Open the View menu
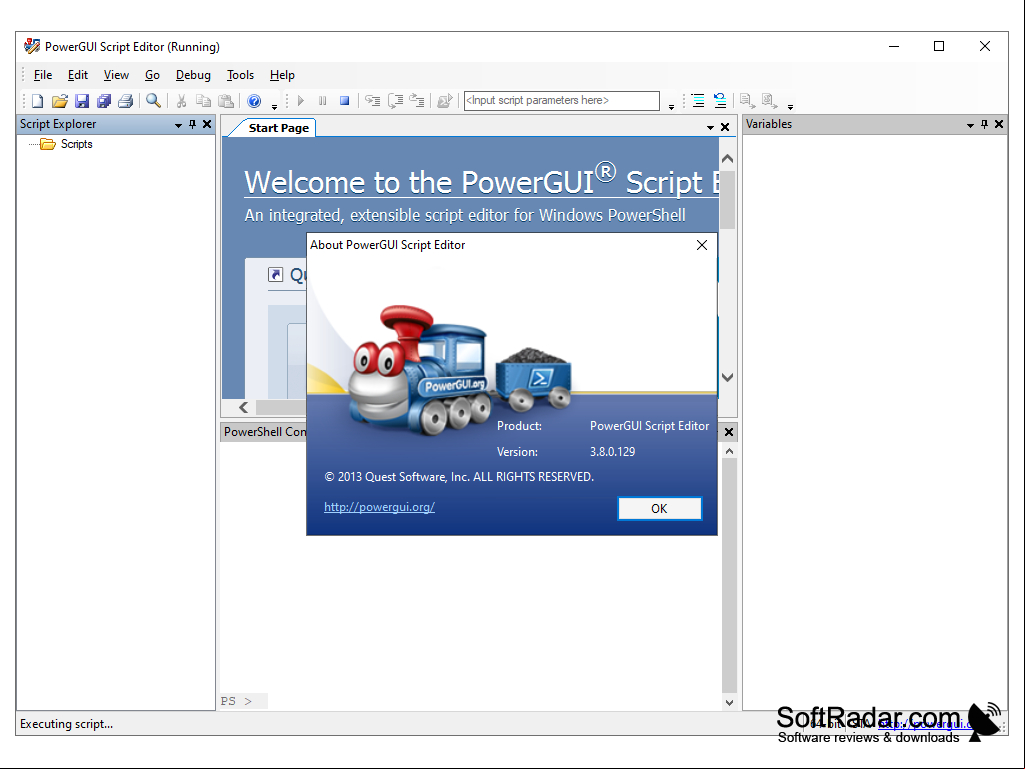The height and width of the screenshot is (769, 1025). coord(116,75)
